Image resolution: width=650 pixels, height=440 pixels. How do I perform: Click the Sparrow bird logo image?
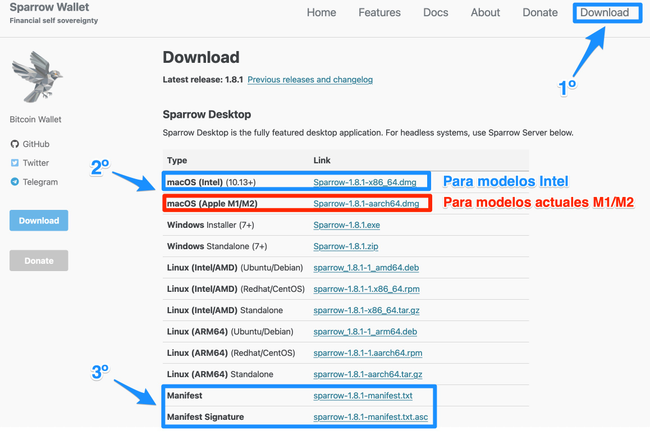pyautogui.click(x=37, y=78)
